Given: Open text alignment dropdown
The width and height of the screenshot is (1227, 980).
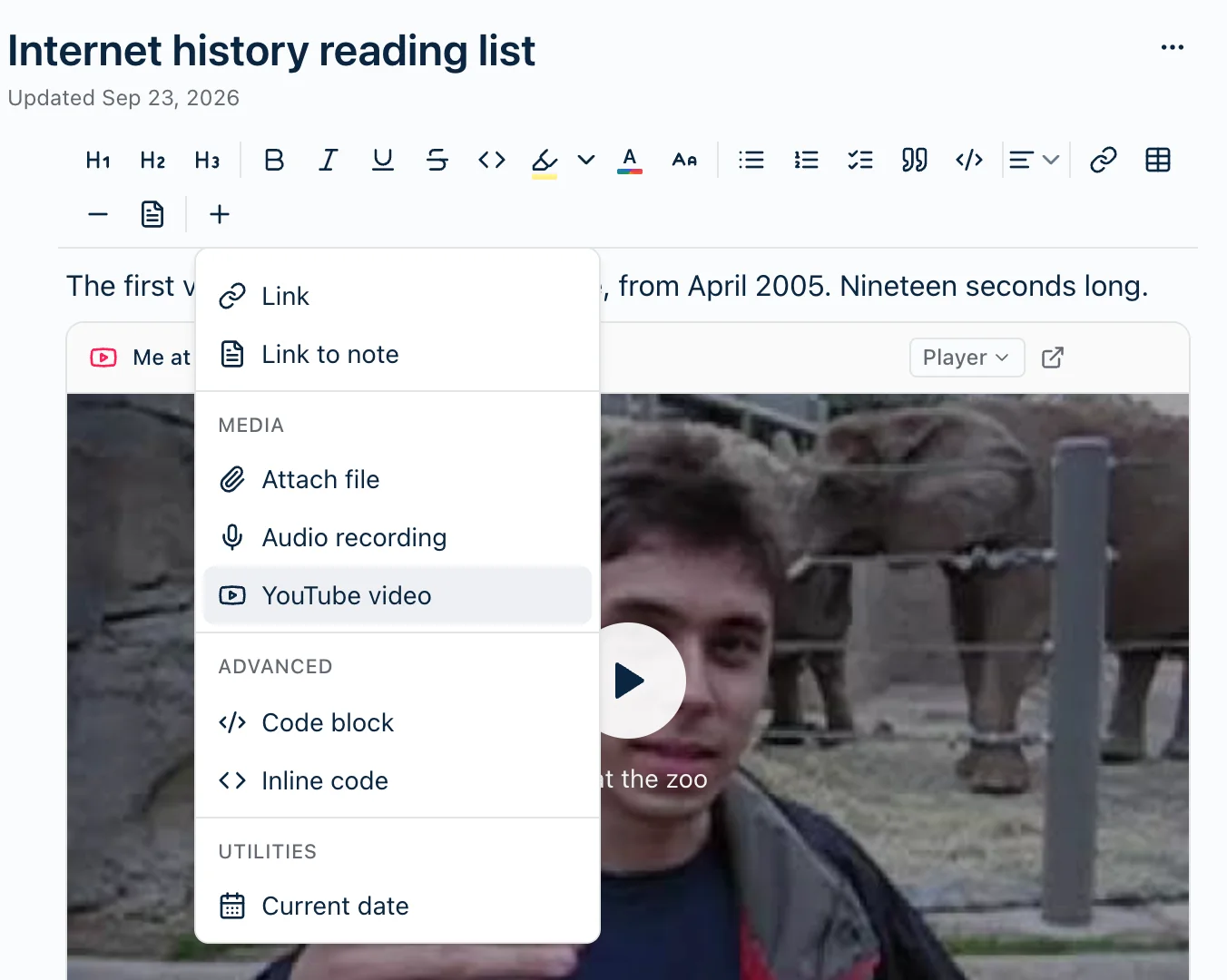Looking at the screenshot, I should (1035, 161).
